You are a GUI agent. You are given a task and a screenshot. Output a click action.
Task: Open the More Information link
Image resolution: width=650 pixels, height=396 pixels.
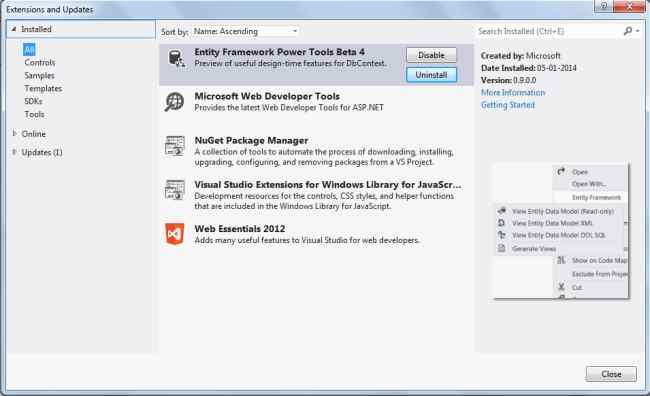(513, 92)
